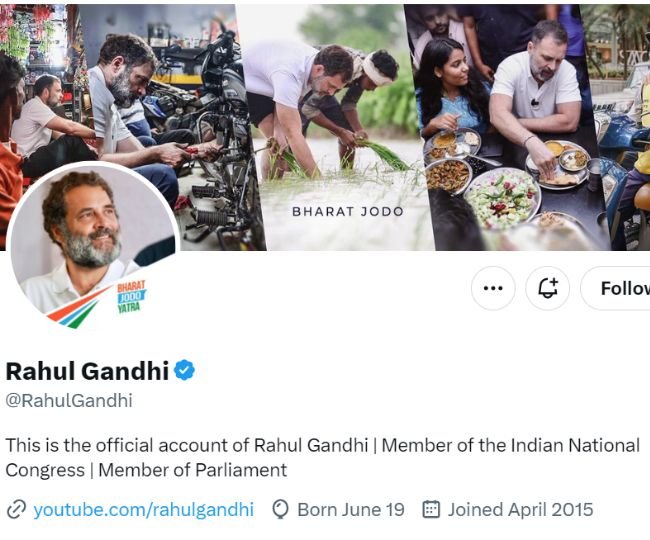Viewport: 650px width, 540px height.
Task: Click the Joined April 2015 text
Action: point(520,510)
